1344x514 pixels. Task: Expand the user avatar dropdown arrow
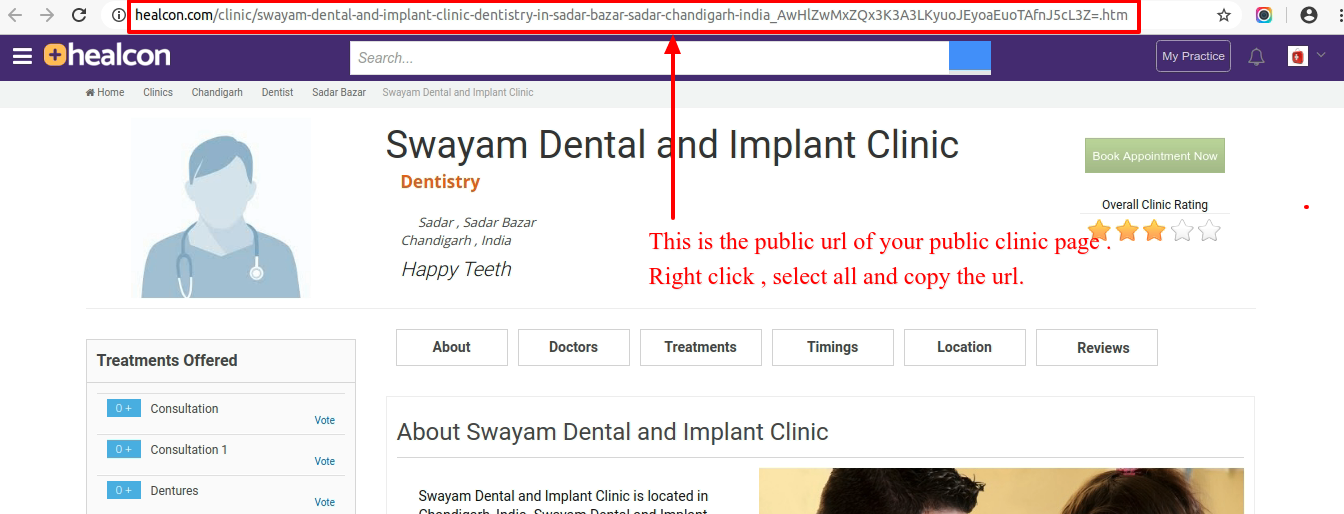[x=1321, y=54]
